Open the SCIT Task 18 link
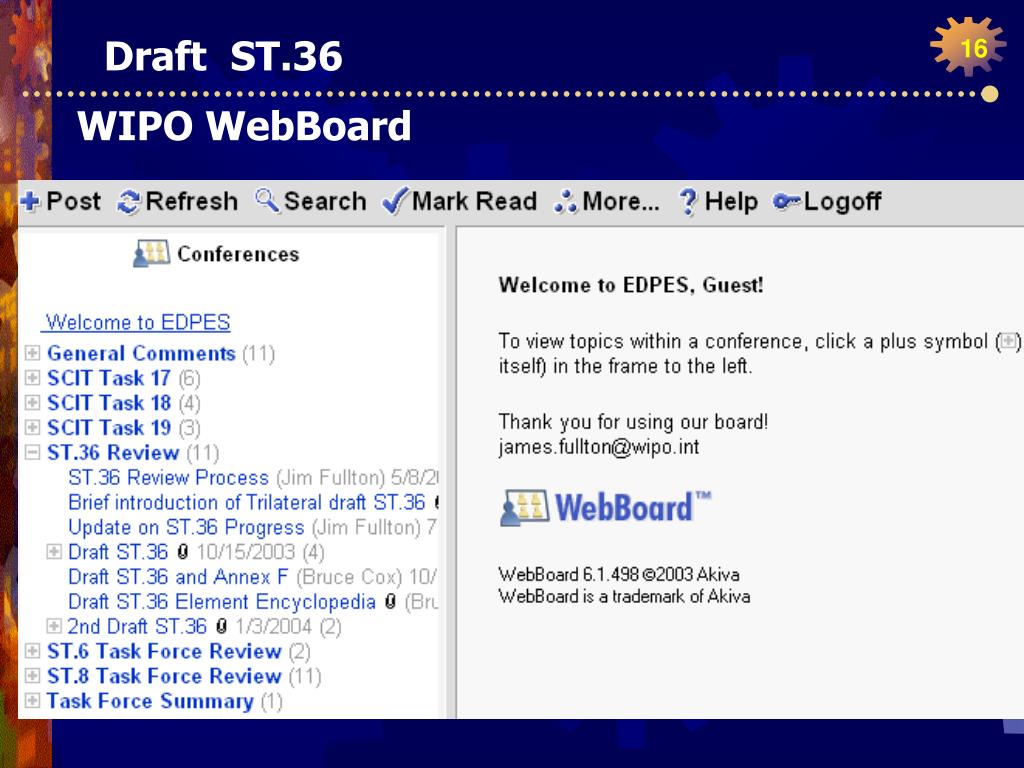 [108, 403]
